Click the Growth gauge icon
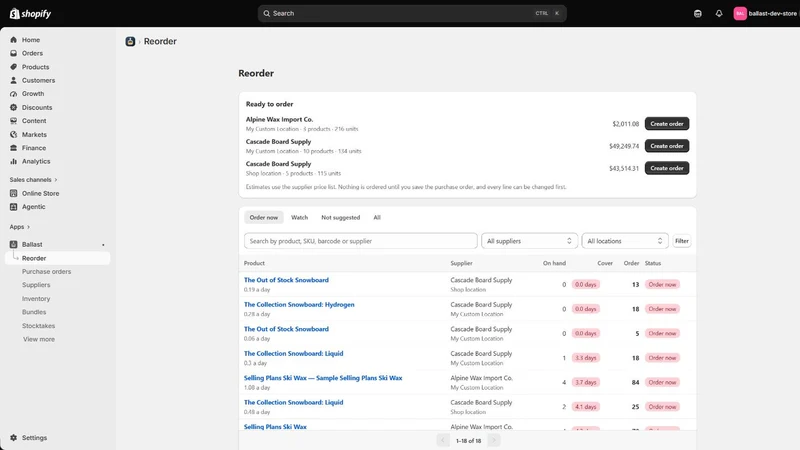Image resolution: width=800 pixels, height=450 pixels. 14,94
